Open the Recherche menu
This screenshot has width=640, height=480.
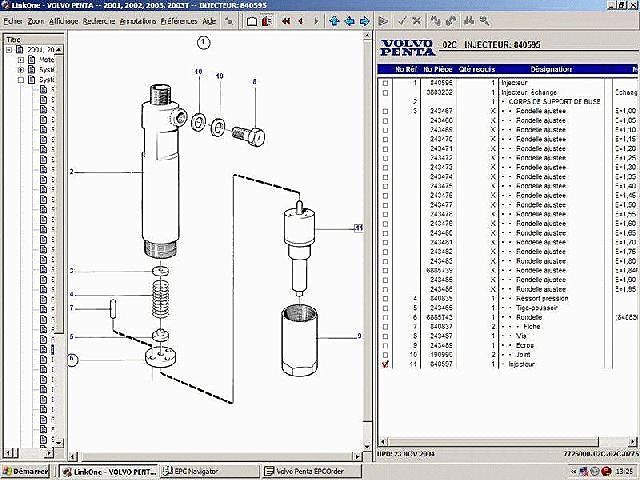pyautogui.click(x=99, y=21)
